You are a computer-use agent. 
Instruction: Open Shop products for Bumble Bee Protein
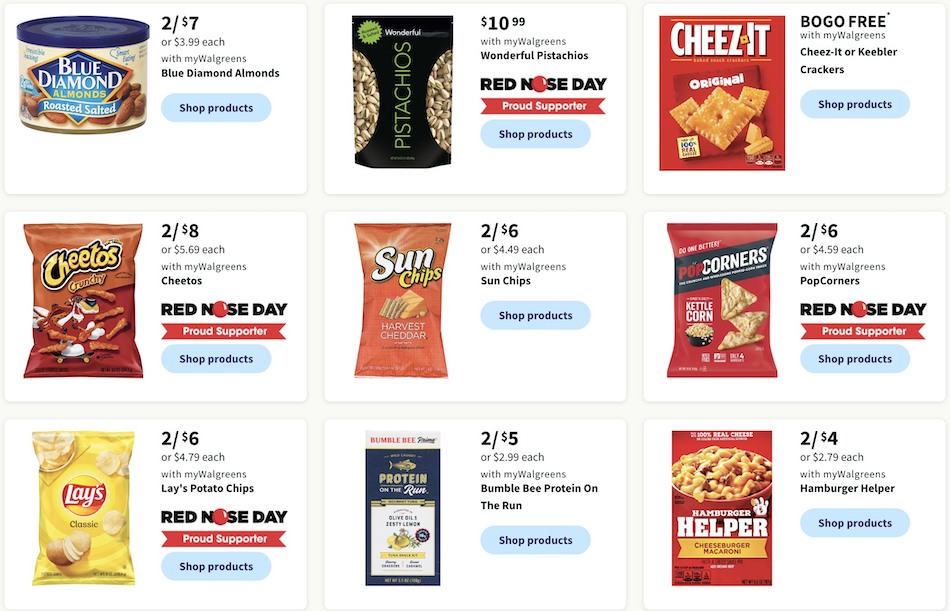[x=535, y=540]
